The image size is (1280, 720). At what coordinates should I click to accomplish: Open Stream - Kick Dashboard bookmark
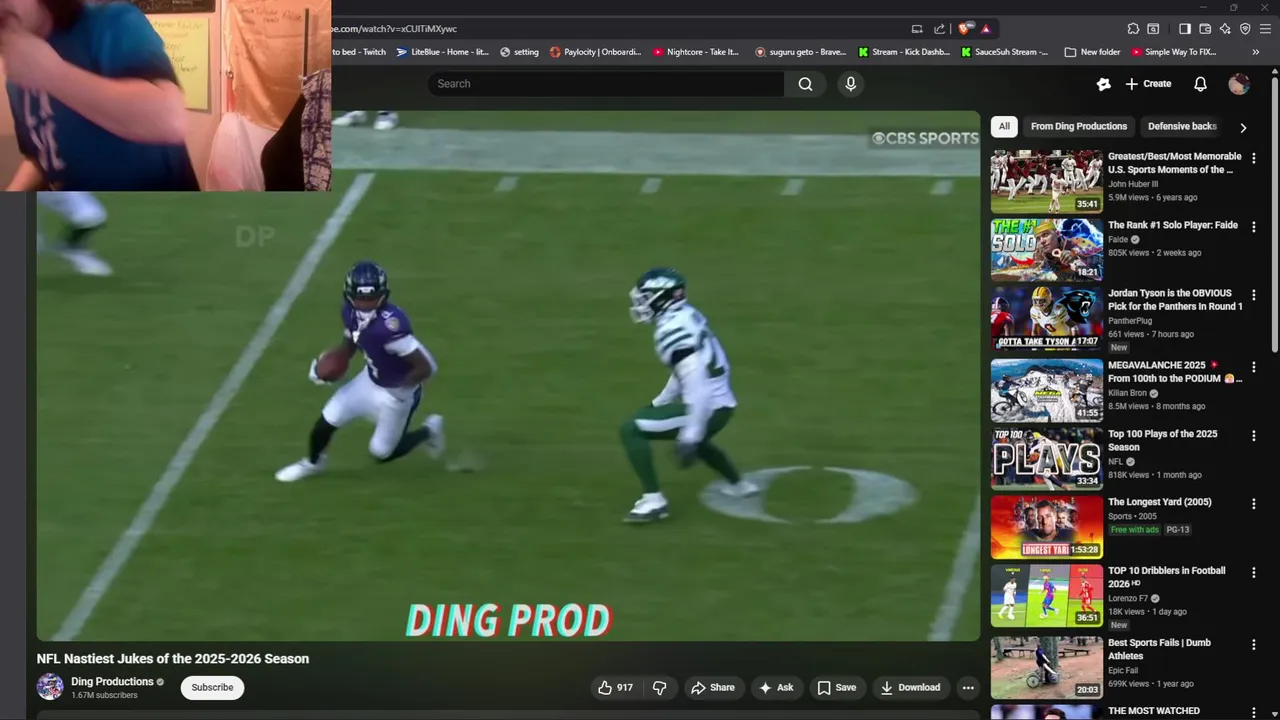(904, 52)
